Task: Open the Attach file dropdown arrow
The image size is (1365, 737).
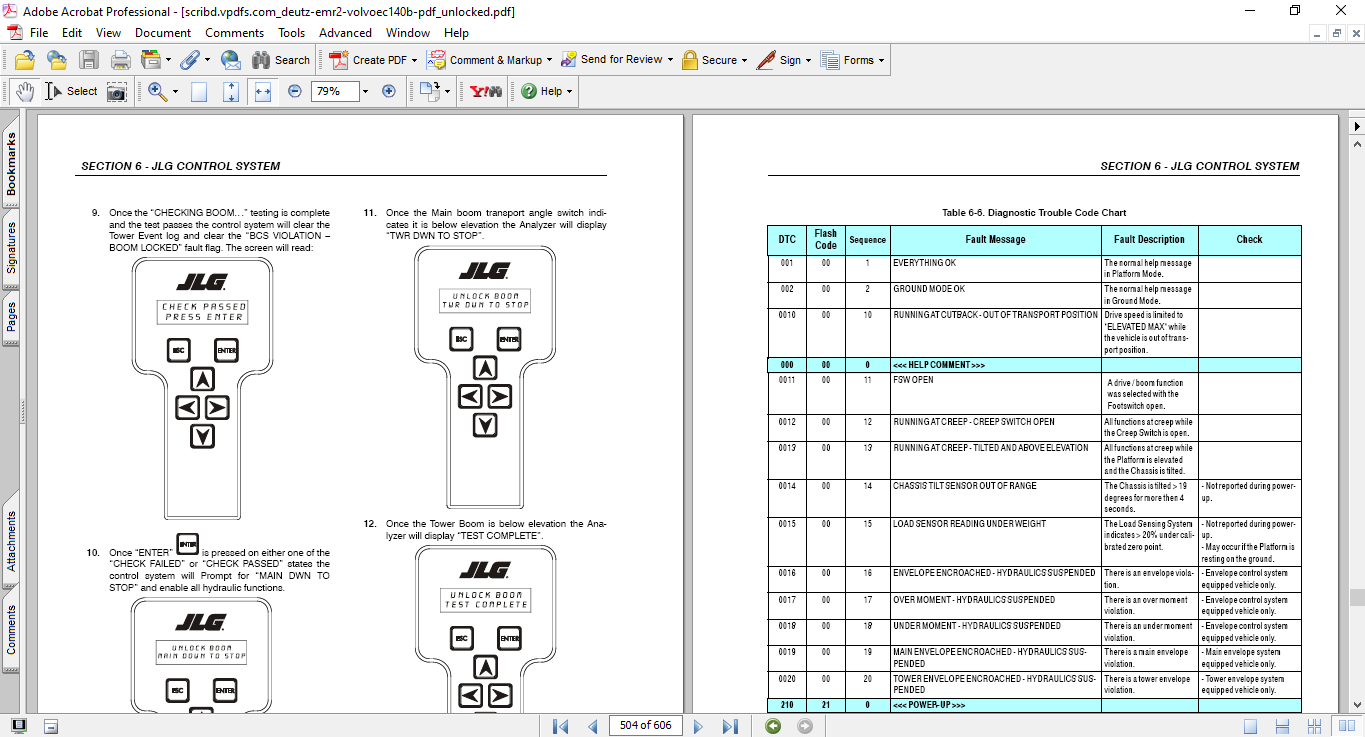Action: tap(206, 60)
